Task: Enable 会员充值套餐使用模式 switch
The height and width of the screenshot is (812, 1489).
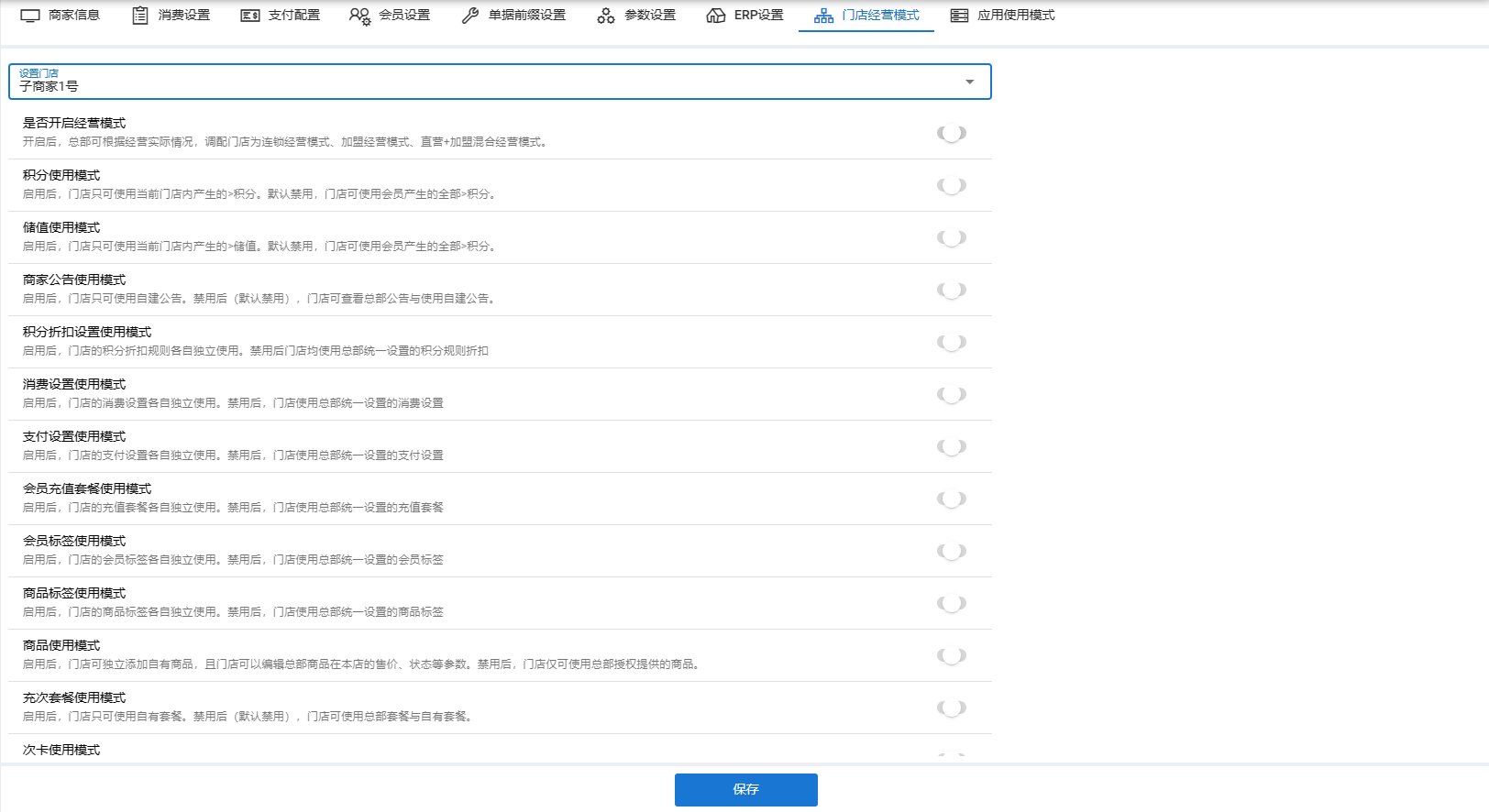Action: coord(952,499)
